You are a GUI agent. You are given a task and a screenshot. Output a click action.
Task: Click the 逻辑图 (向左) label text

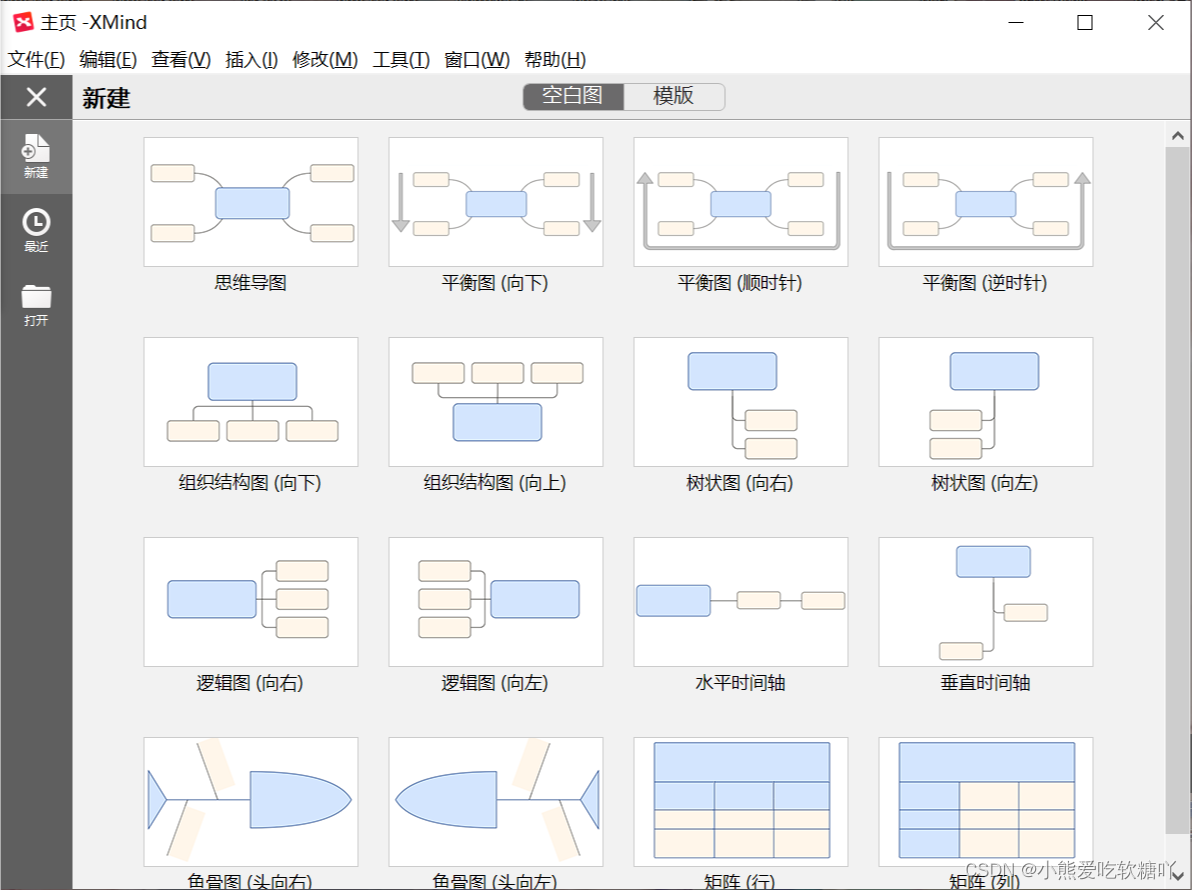click(x=495, y=683)
